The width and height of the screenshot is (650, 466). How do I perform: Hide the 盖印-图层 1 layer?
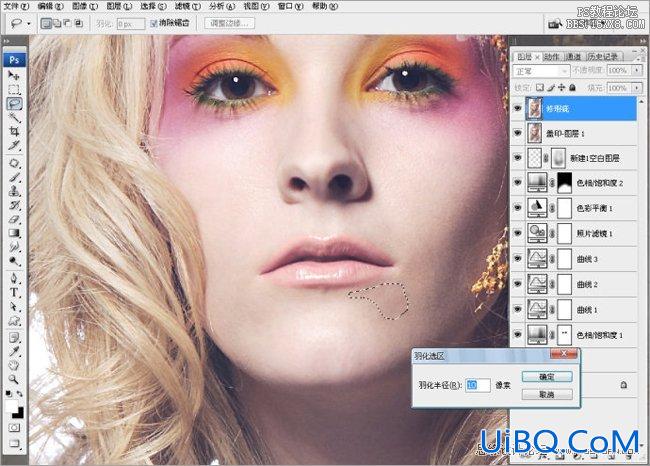click(x=518, y=133)
